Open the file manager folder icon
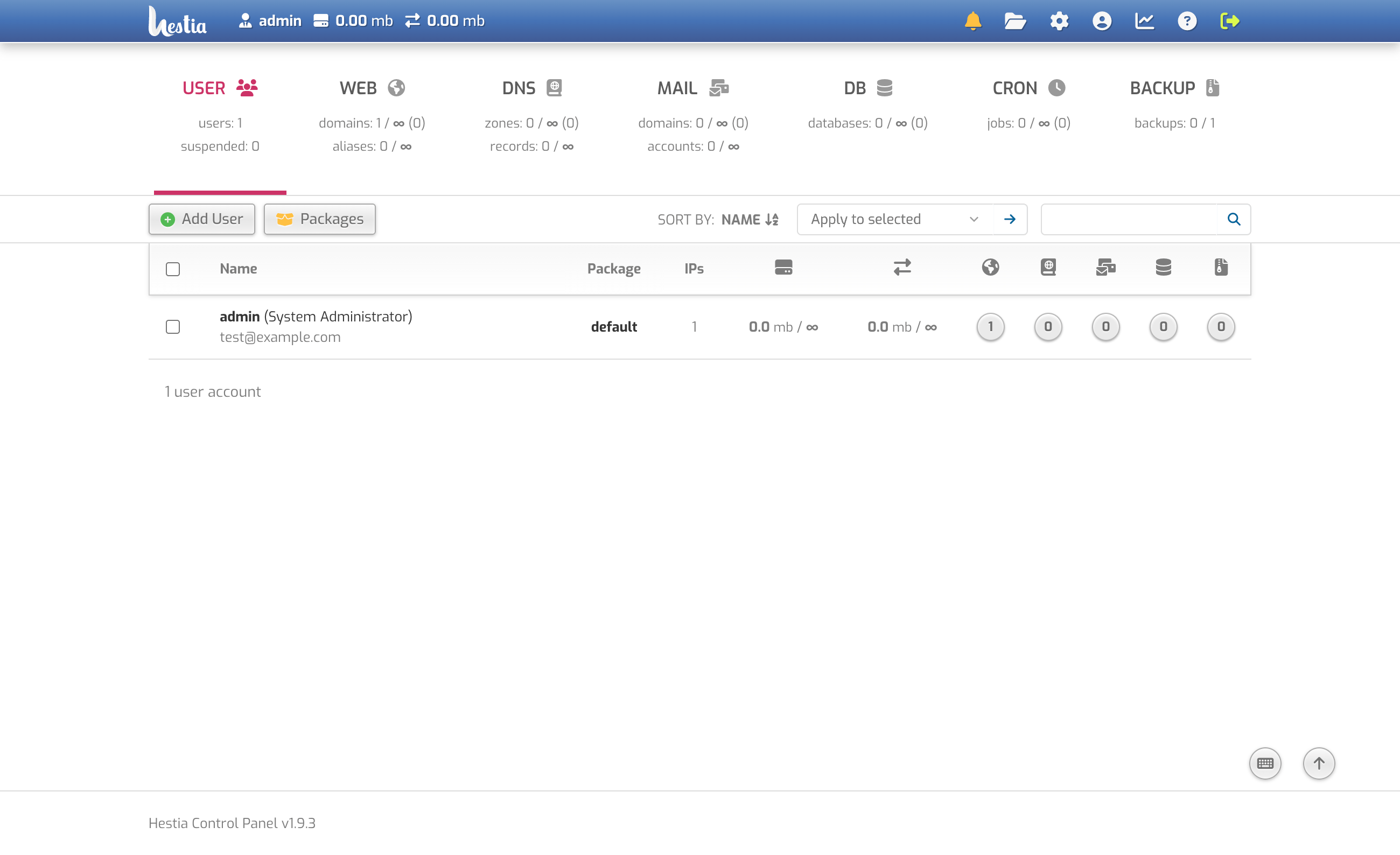Image resolution: width=1400 pixels, height=855 pixels. click(x=1015, y=21)
